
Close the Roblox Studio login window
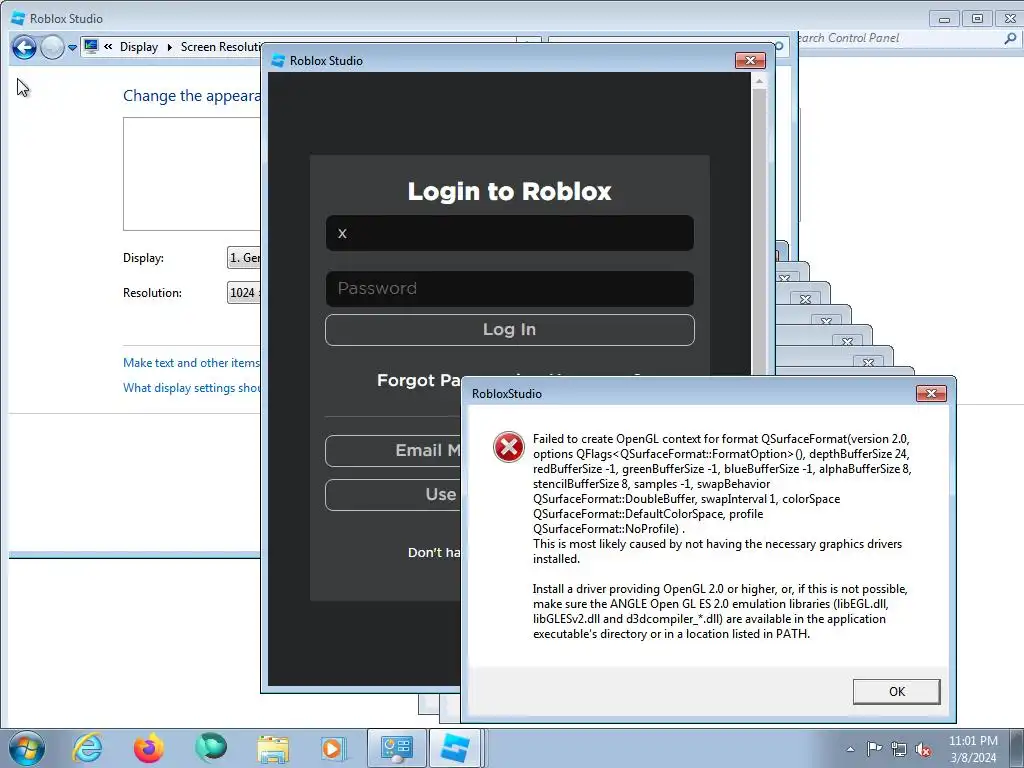click(750, 60)
